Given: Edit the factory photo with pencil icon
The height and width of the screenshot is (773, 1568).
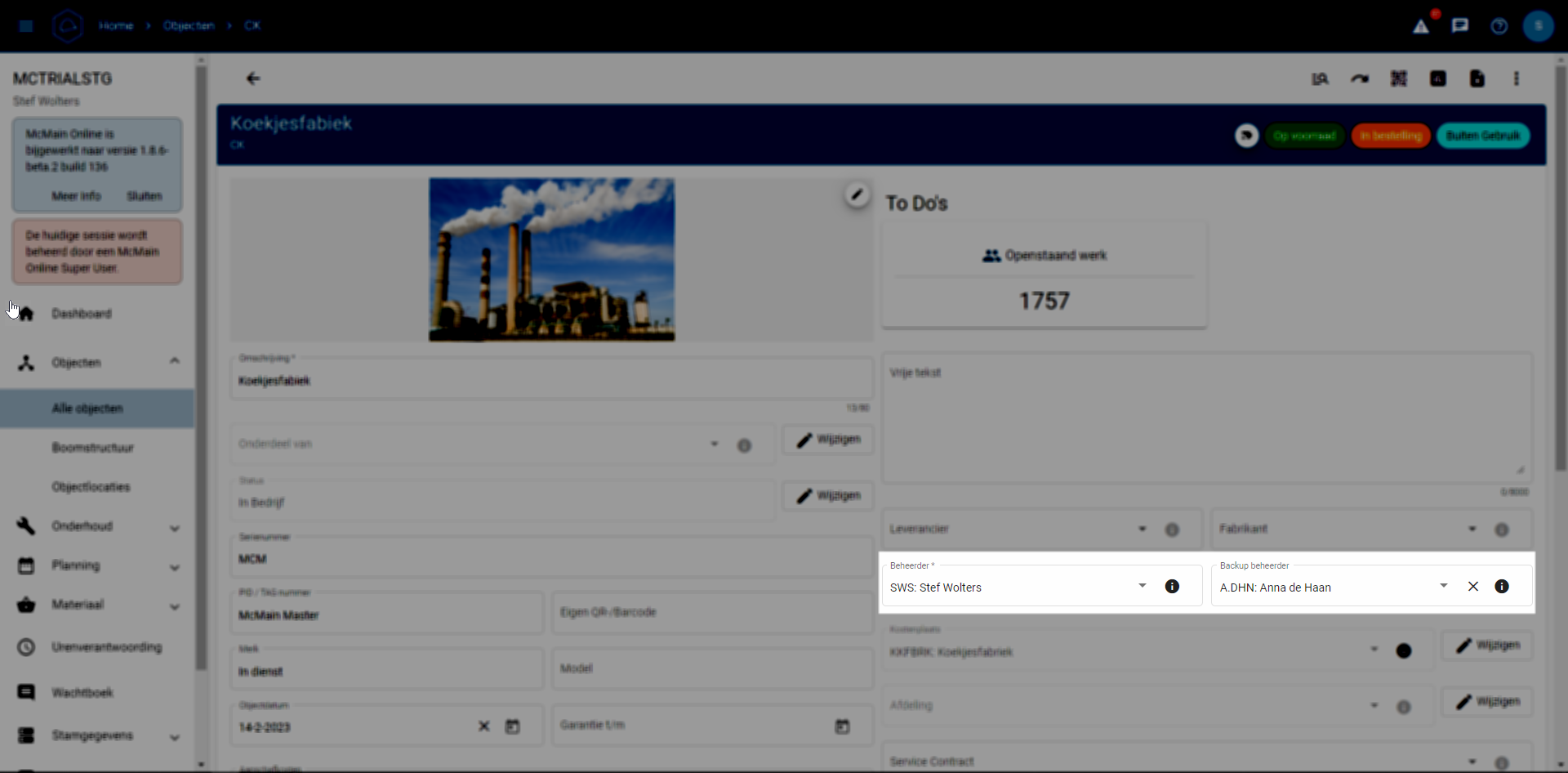Looking at the screenshot, I should (x=857, y=194).
